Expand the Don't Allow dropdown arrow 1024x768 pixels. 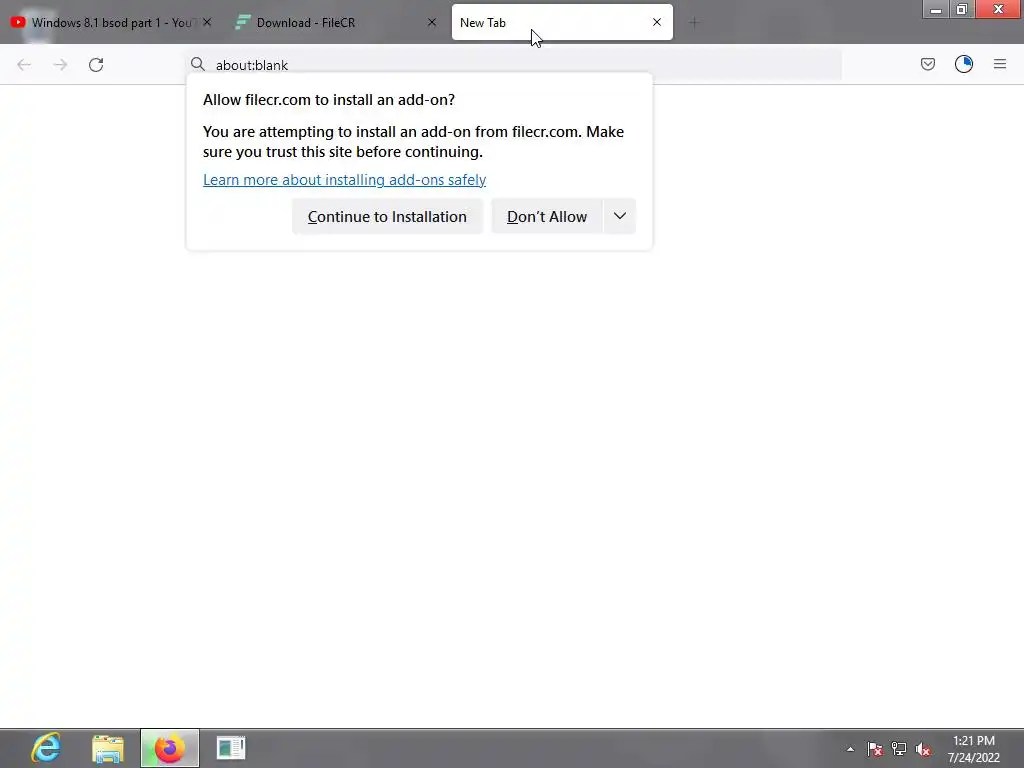[620, 216]
